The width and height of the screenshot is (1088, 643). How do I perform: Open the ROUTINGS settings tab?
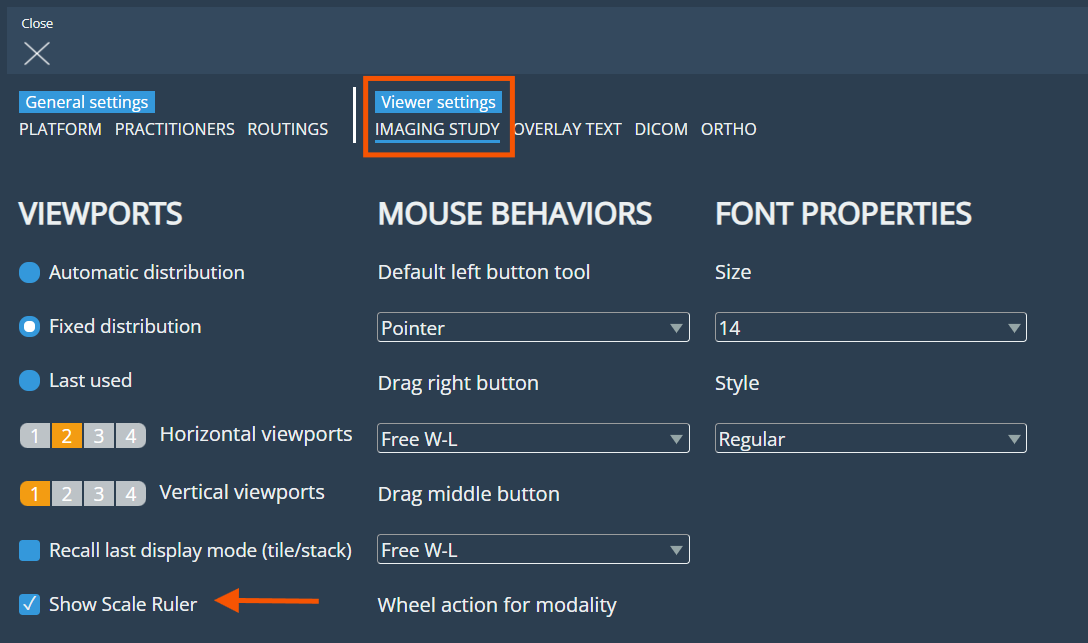tap(287, 129)
